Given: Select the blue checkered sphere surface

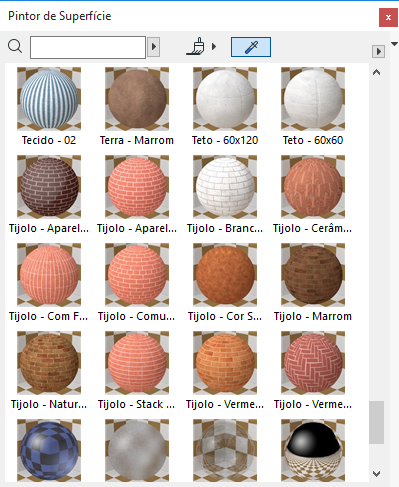Looking at the screenshot, I should click(49, 450).
